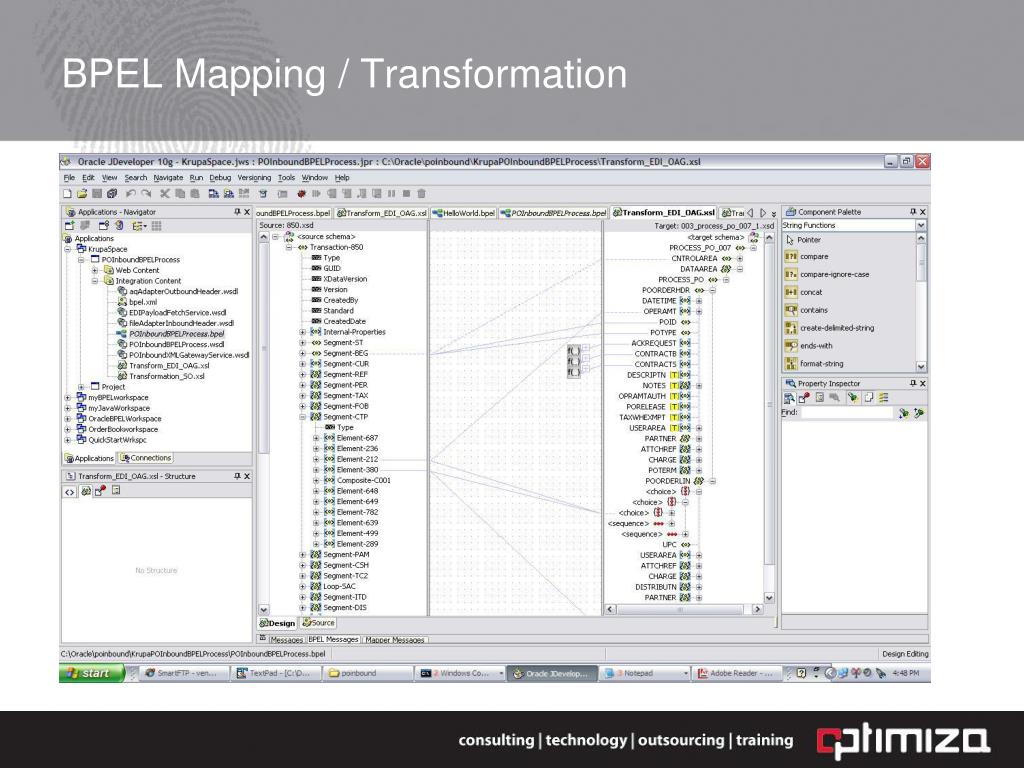
Task: Pin the Property Inspector panel
Action: (x=913, y=383)
